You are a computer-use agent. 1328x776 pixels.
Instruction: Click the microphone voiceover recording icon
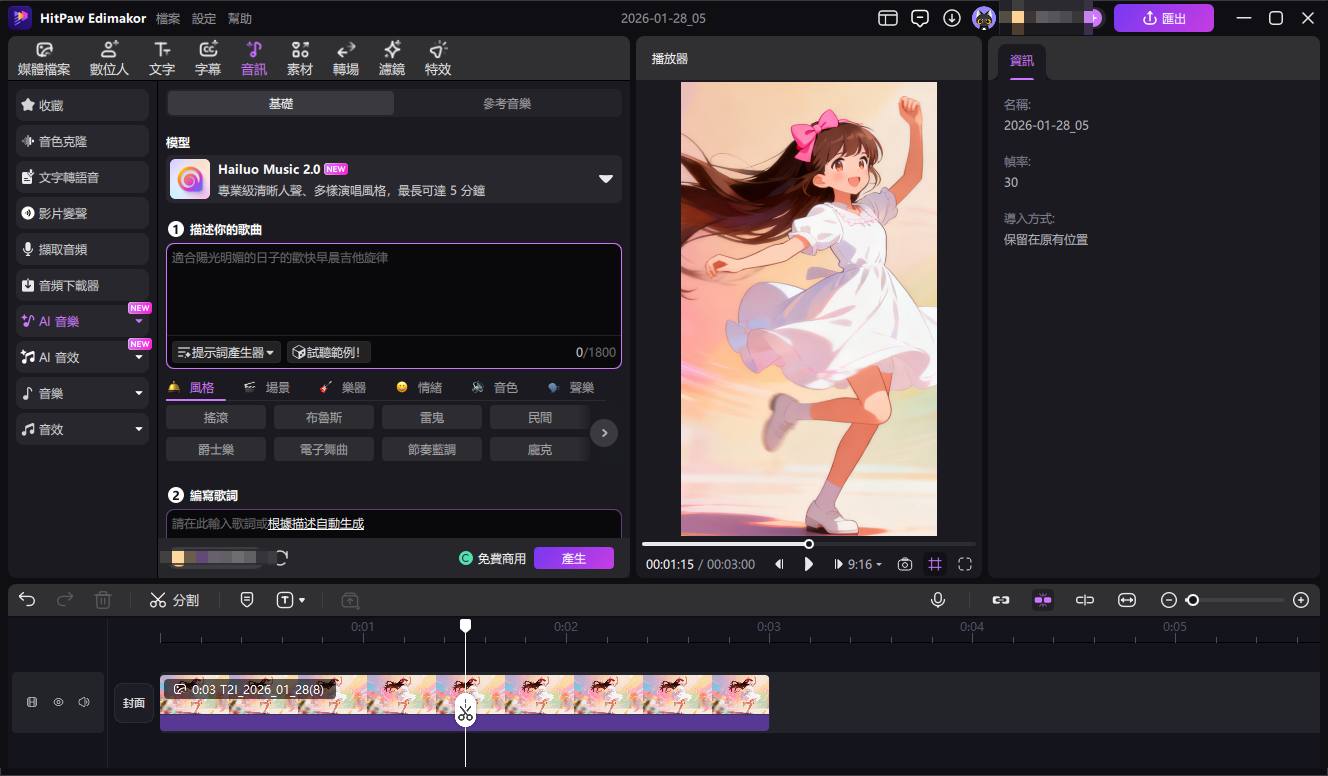click(x=938, y=600)
